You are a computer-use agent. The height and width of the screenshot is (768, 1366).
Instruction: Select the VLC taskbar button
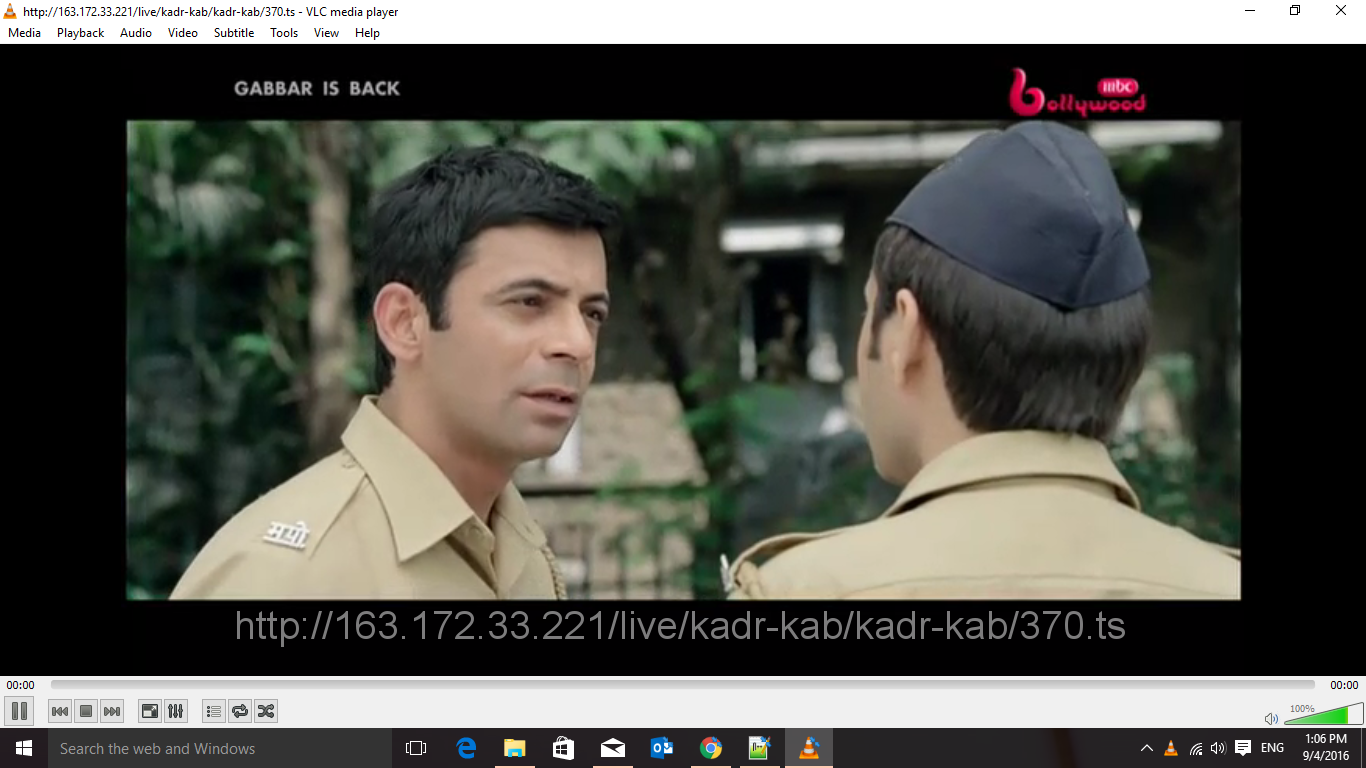809,748
